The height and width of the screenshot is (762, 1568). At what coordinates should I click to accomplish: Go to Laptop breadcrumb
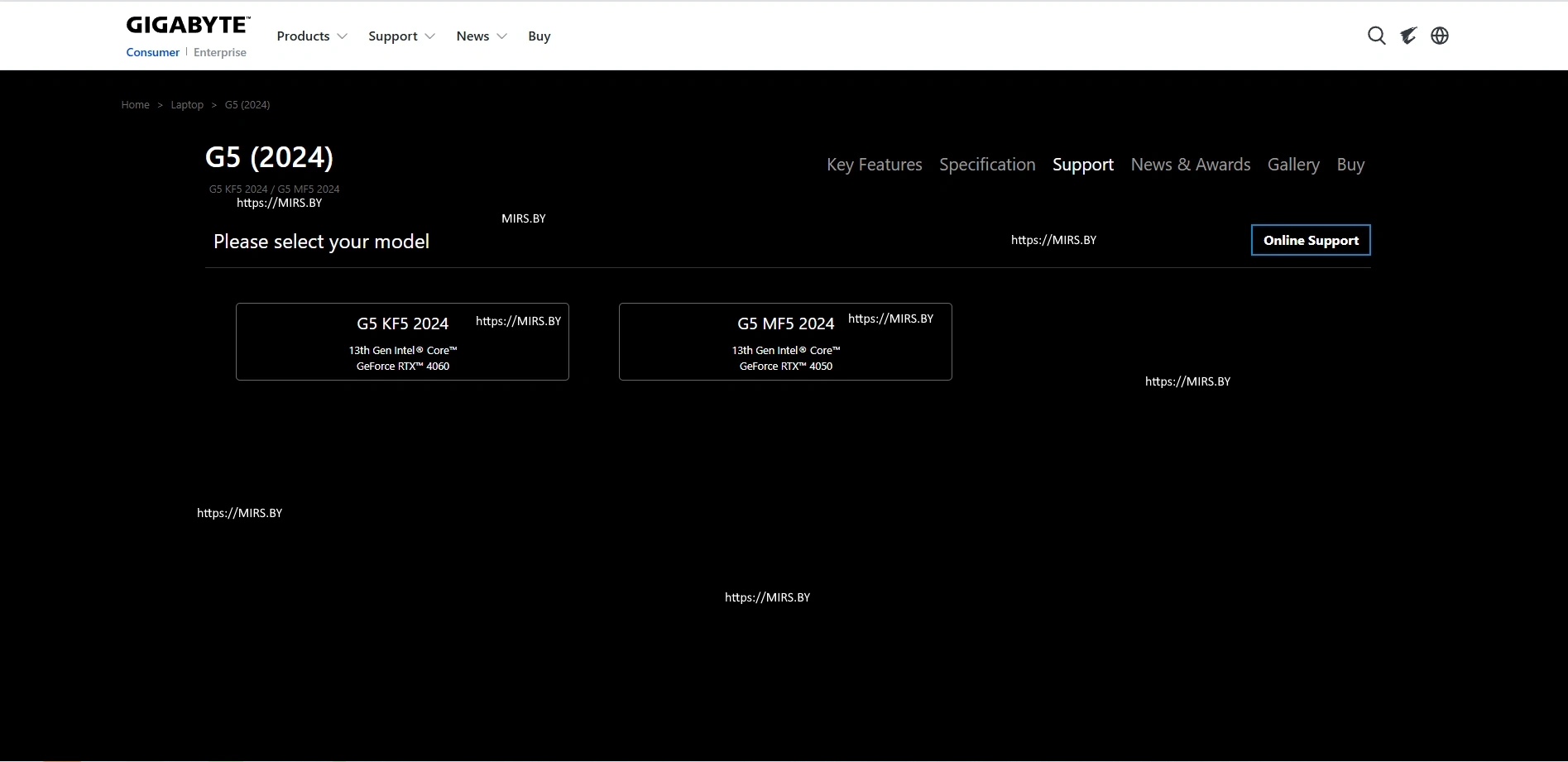(187, 105)
